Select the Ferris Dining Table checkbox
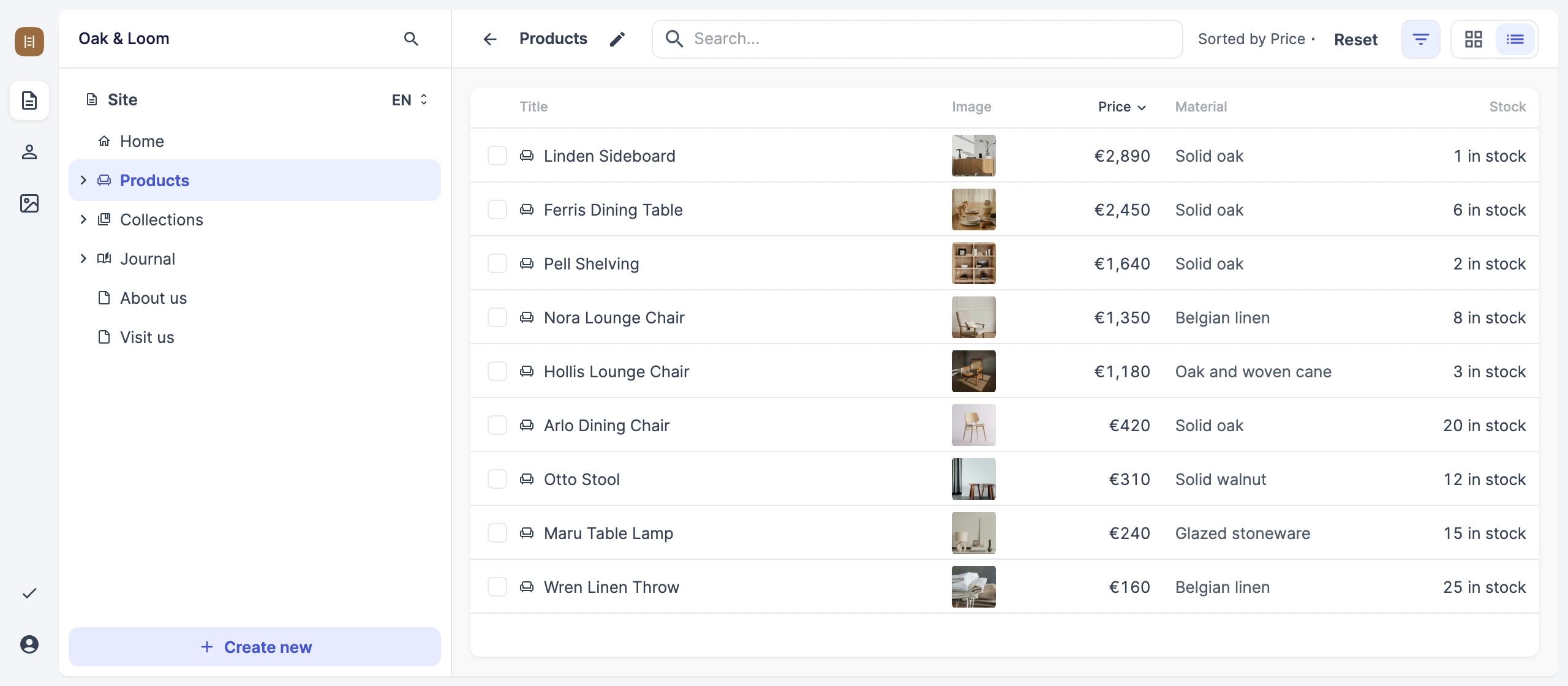 [497, 209]
